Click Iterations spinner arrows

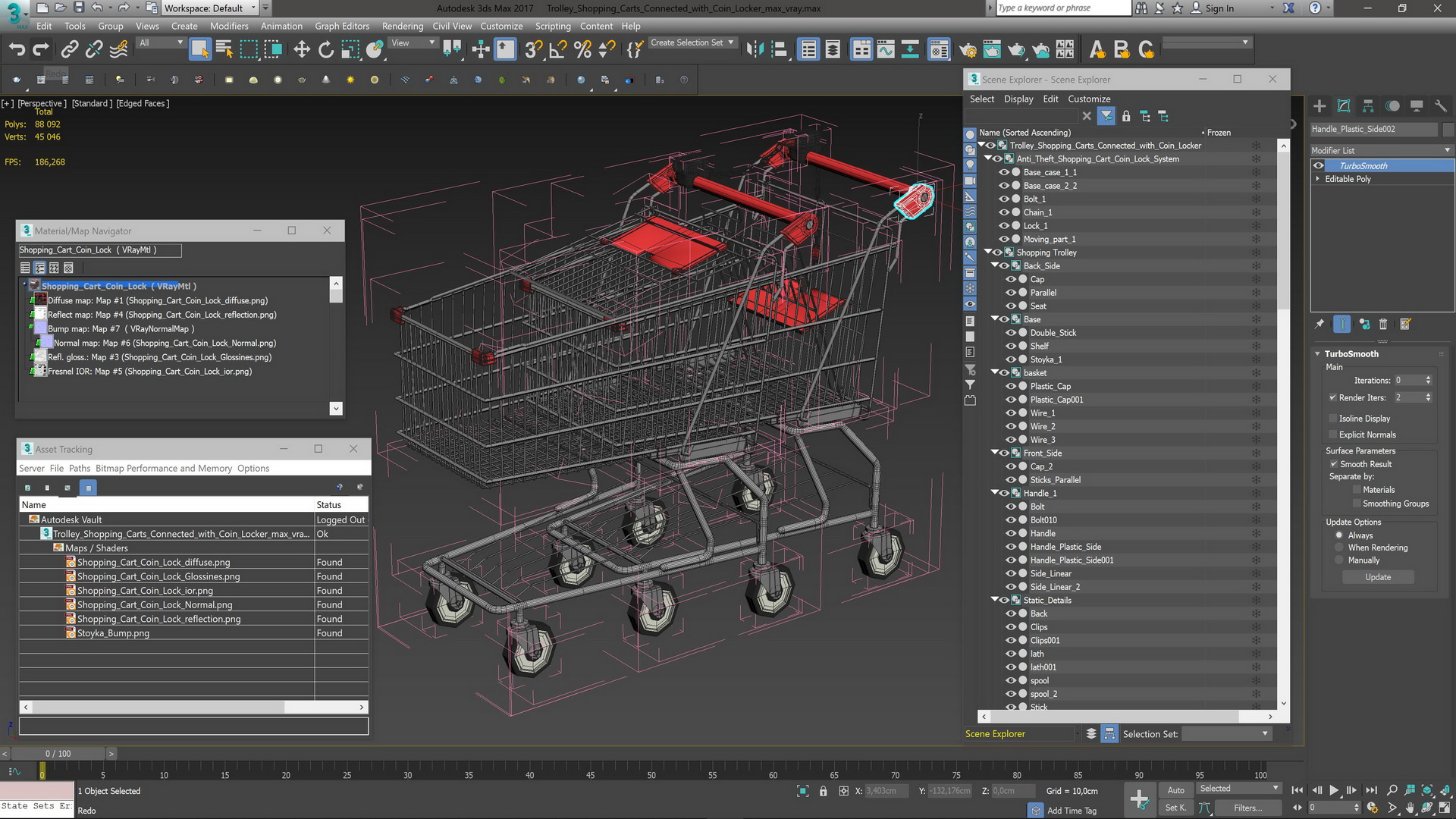coord(1429,381)
